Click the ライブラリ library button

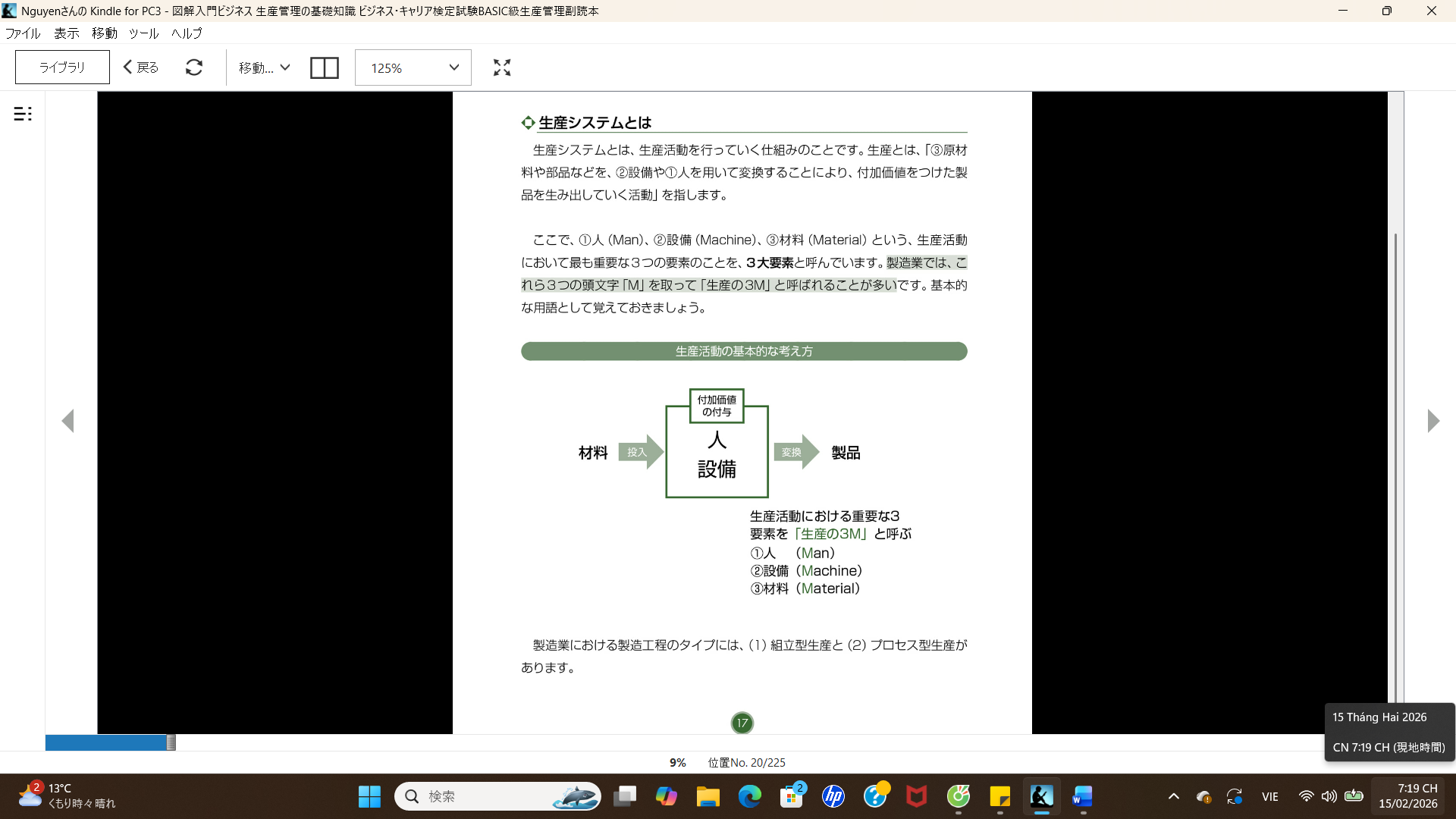pos(62,67)
